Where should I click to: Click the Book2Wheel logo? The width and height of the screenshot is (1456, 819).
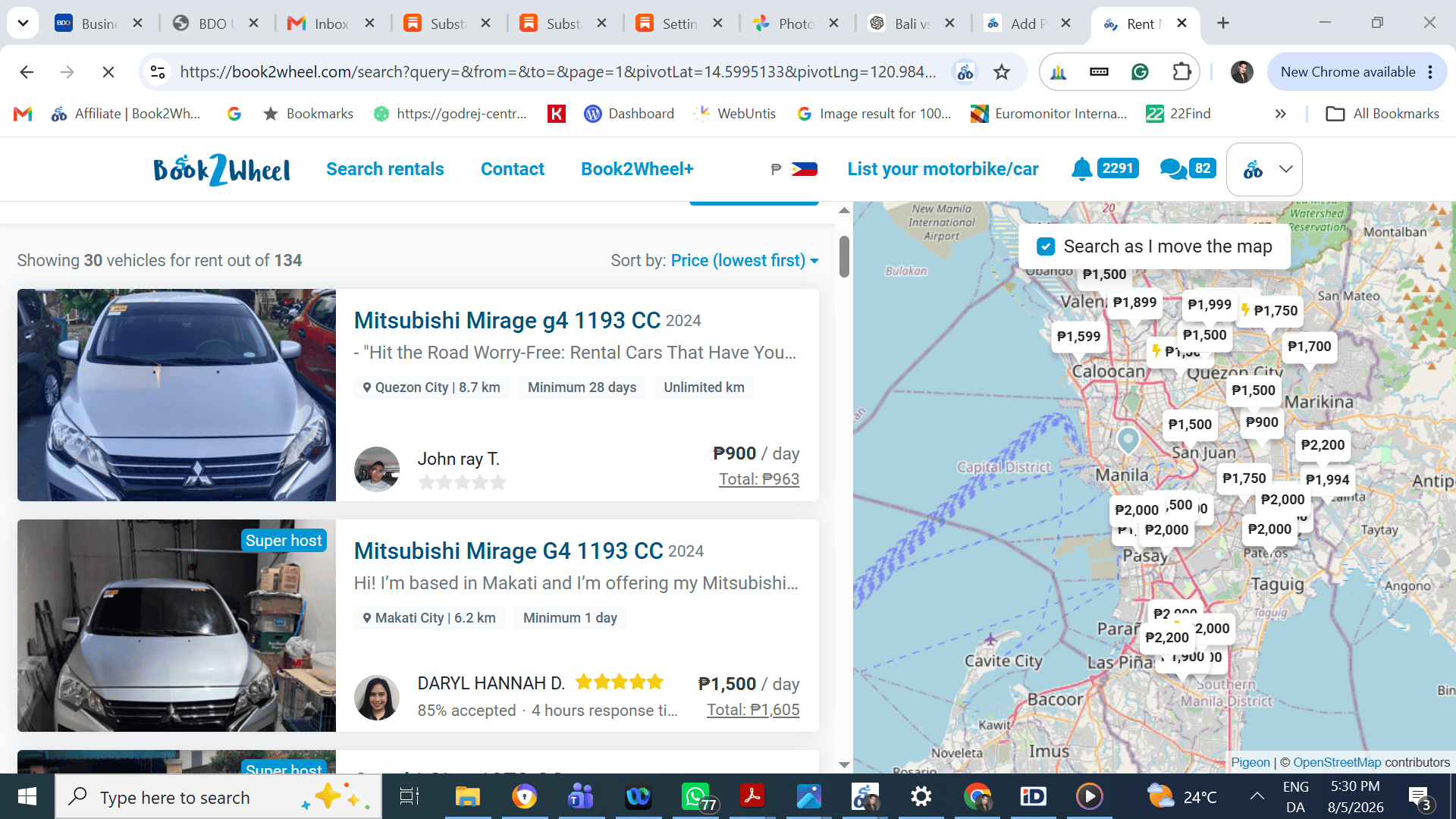tap(221, 169)
